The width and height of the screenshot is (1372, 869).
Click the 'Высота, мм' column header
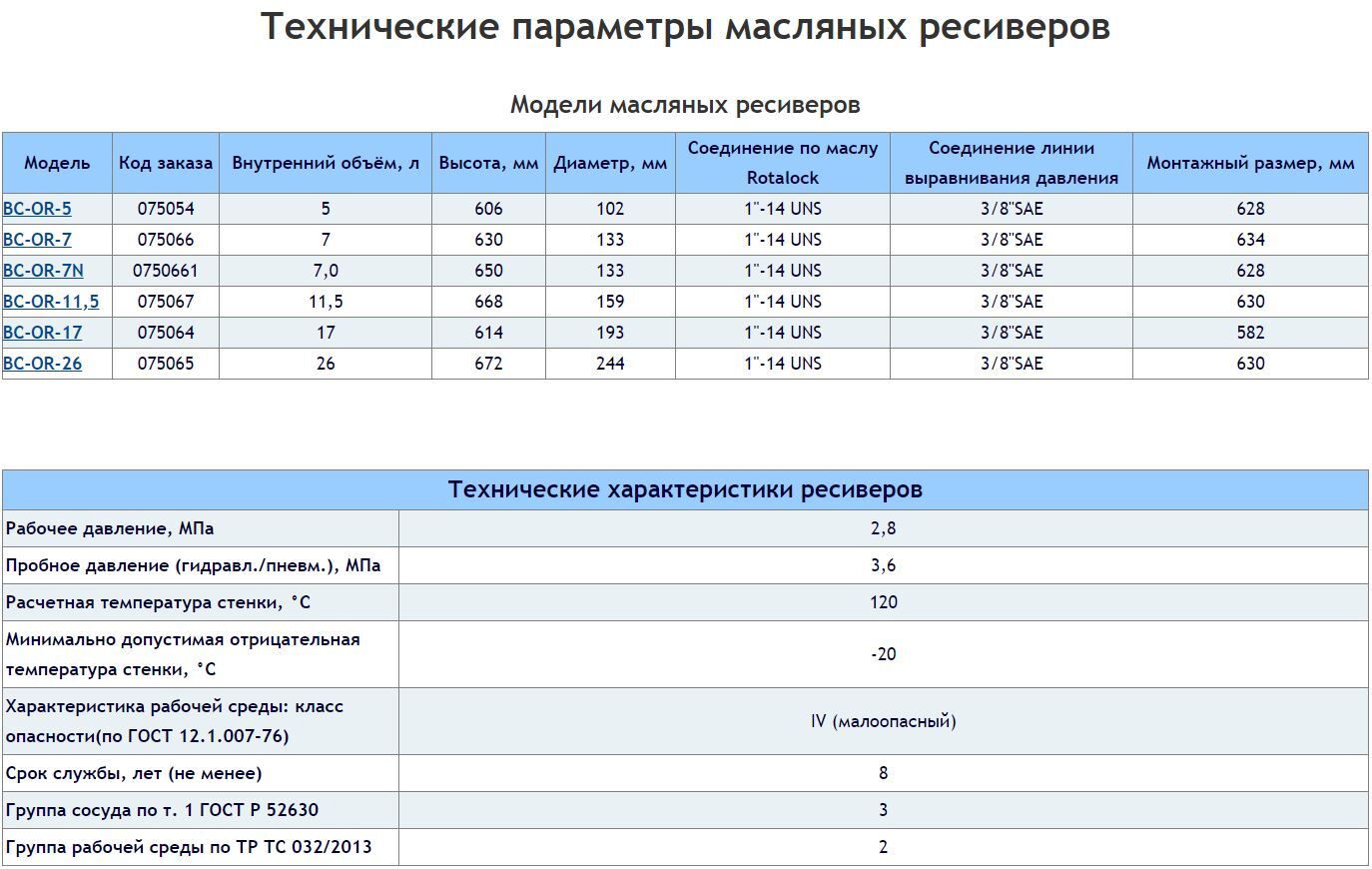coord(488,163)
